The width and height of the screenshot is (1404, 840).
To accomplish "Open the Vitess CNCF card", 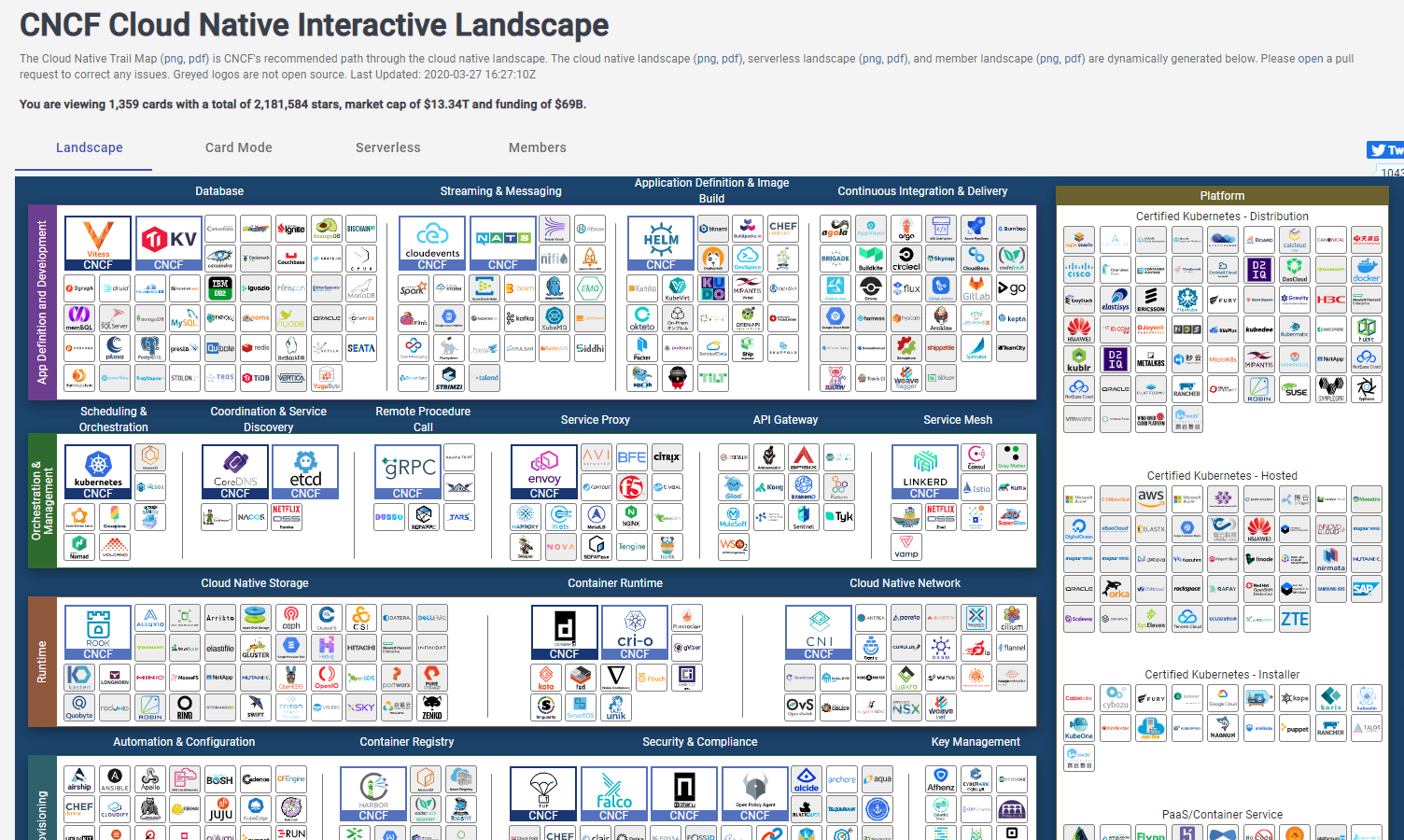I will [x=98, y=244].
